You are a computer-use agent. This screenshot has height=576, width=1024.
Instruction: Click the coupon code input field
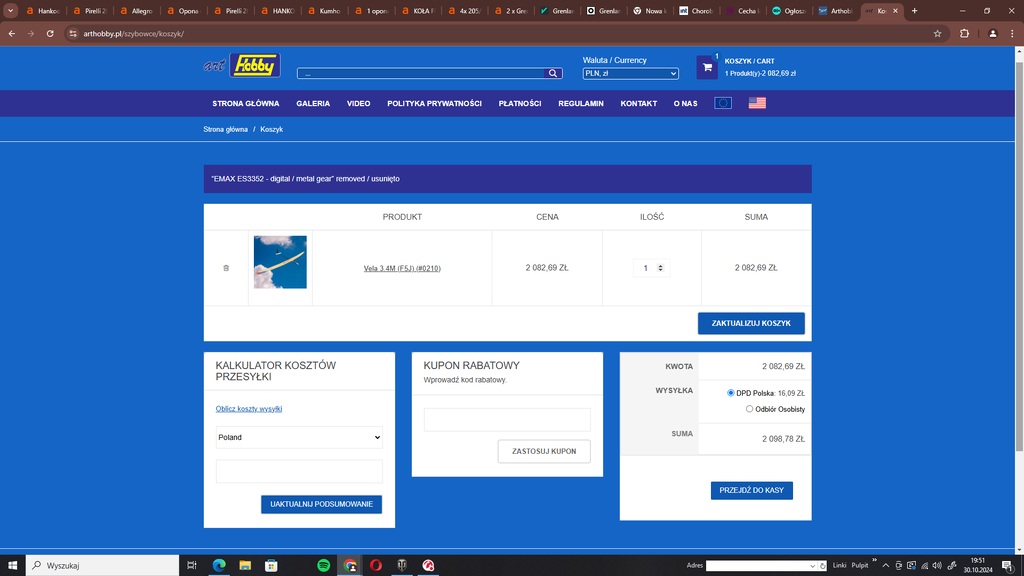pos(507,420)
